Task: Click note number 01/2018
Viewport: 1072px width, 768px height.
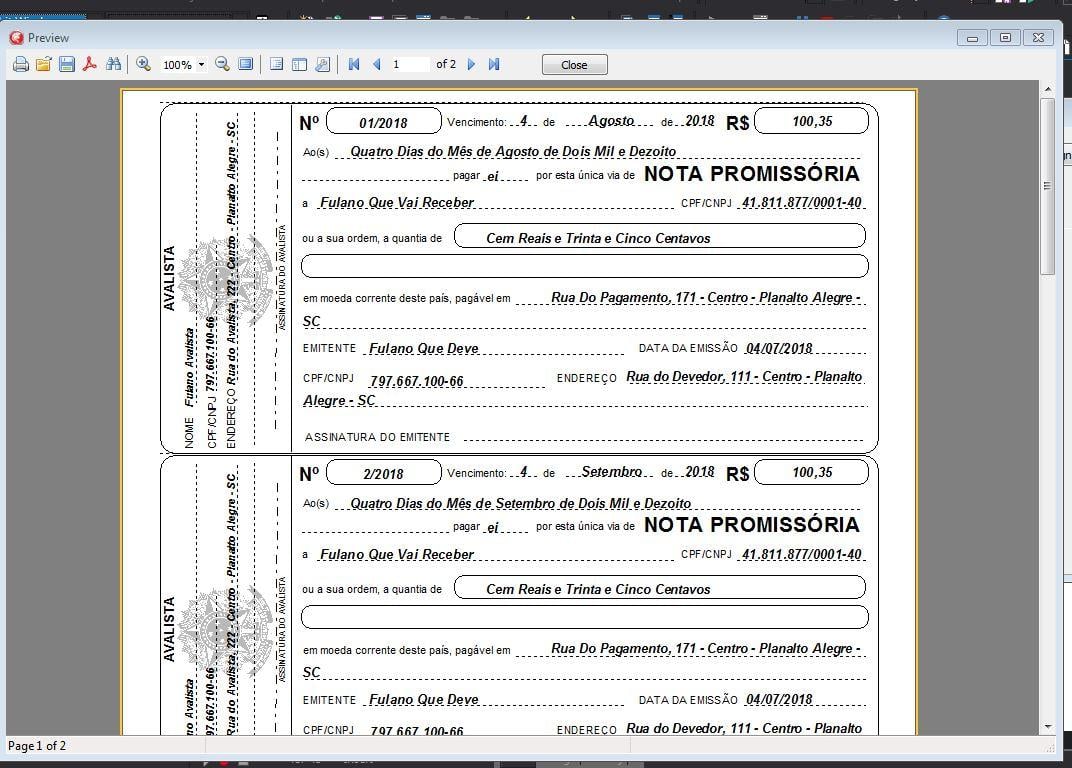Action: pyautogui.click(x=384, y=122)
